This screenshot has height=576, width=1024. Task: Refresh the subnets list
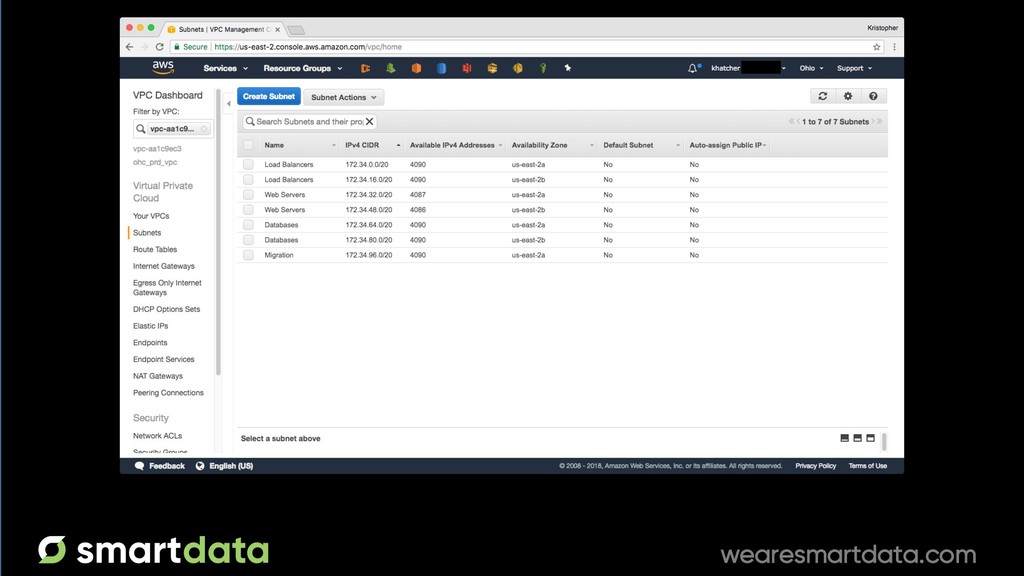pos(823,96)
